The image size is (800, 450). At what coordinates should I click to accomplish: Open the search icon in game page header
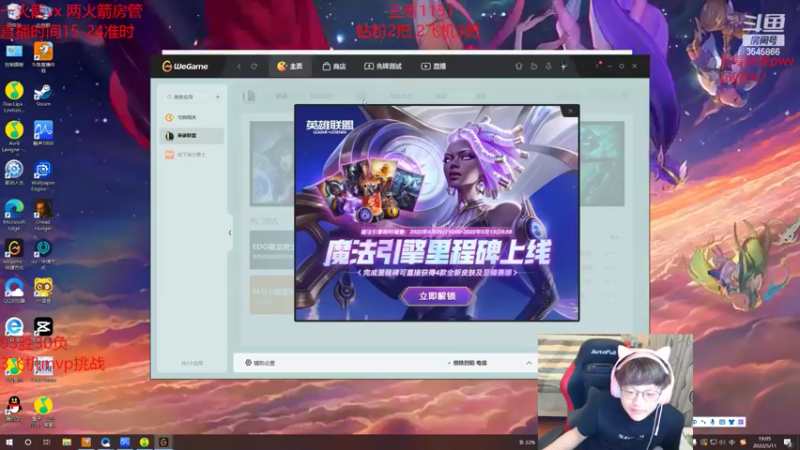[x=624, y=95]
